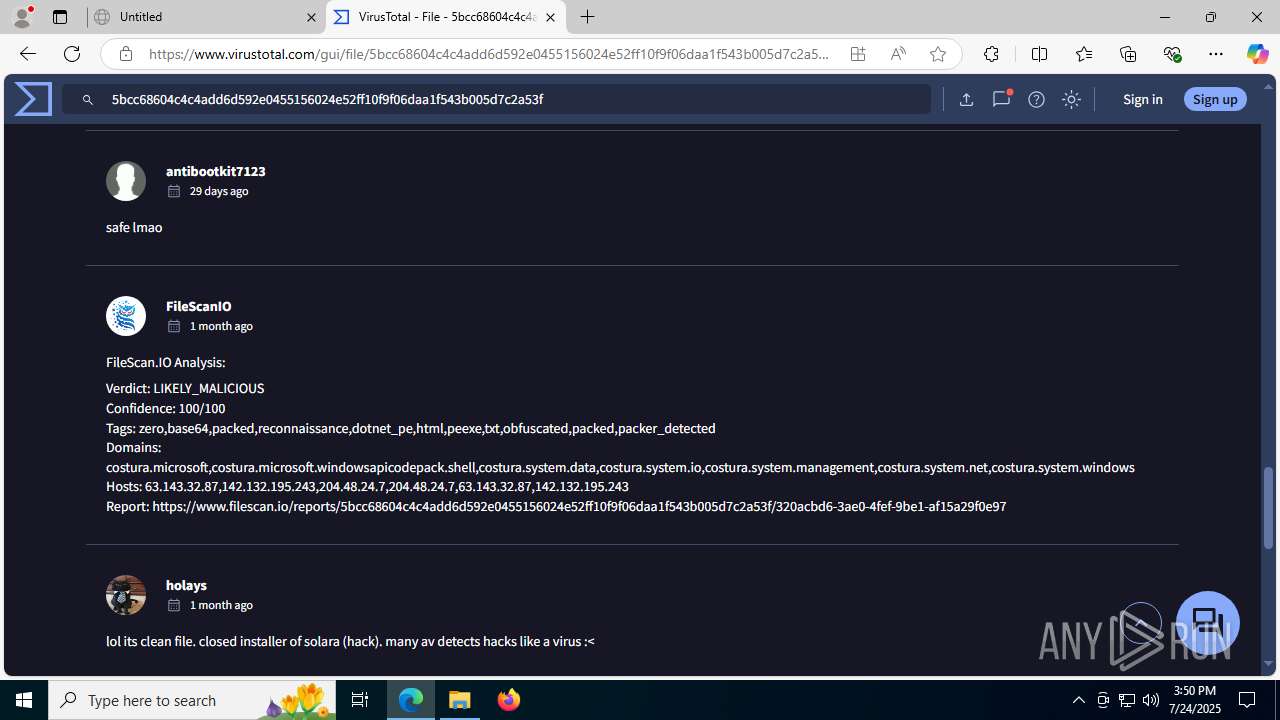This screenshot has height=720, width=1280.
Task: Open Split screen icon
Action: (1039, 54)
